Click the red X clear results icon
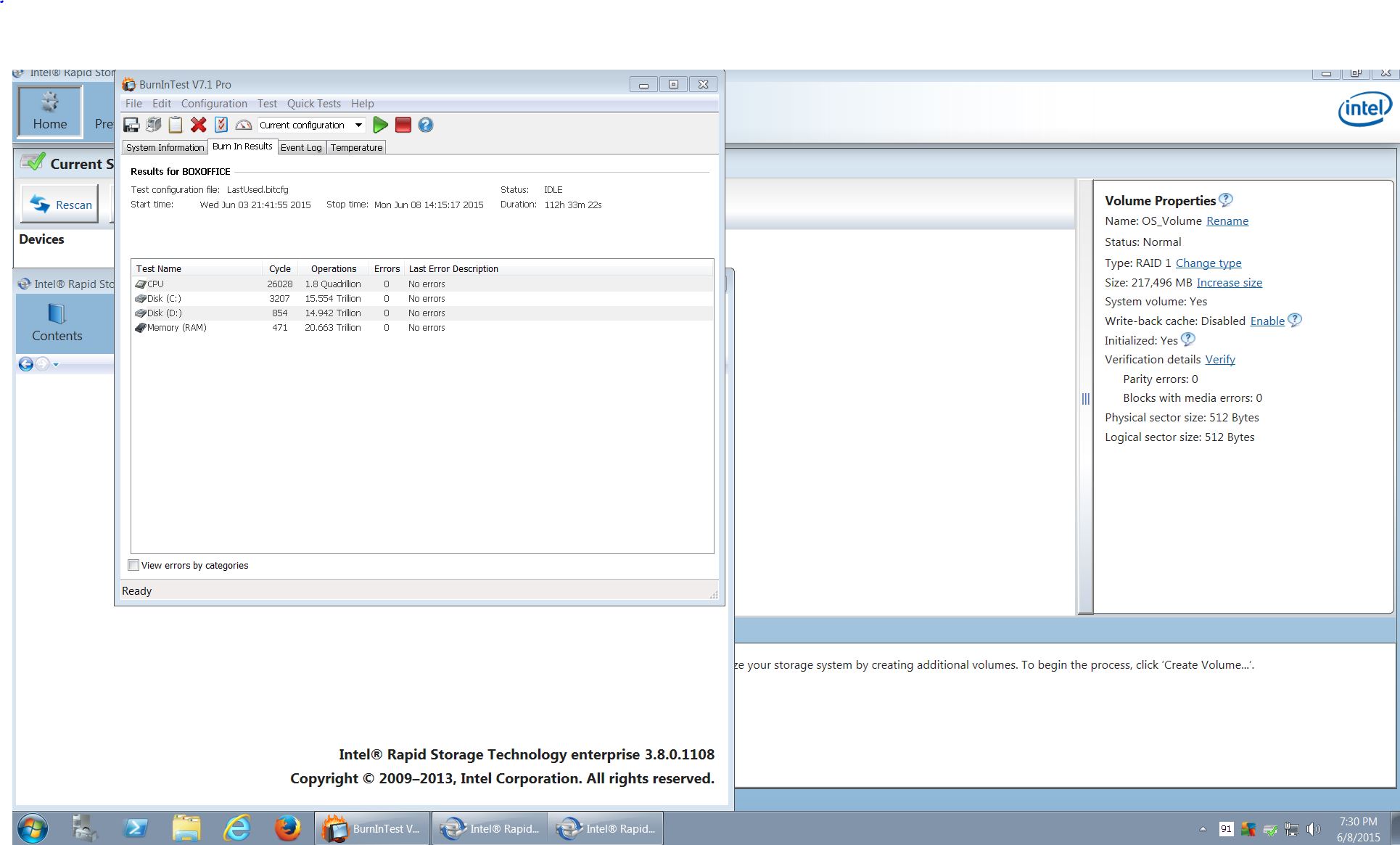The image size is (1400, 845). coord(198,125)
